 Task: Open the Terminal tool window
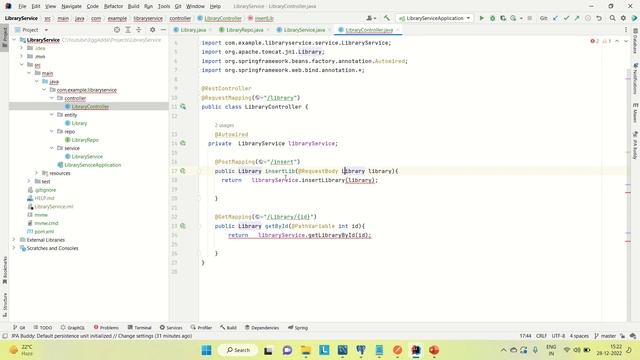[140, 327]
